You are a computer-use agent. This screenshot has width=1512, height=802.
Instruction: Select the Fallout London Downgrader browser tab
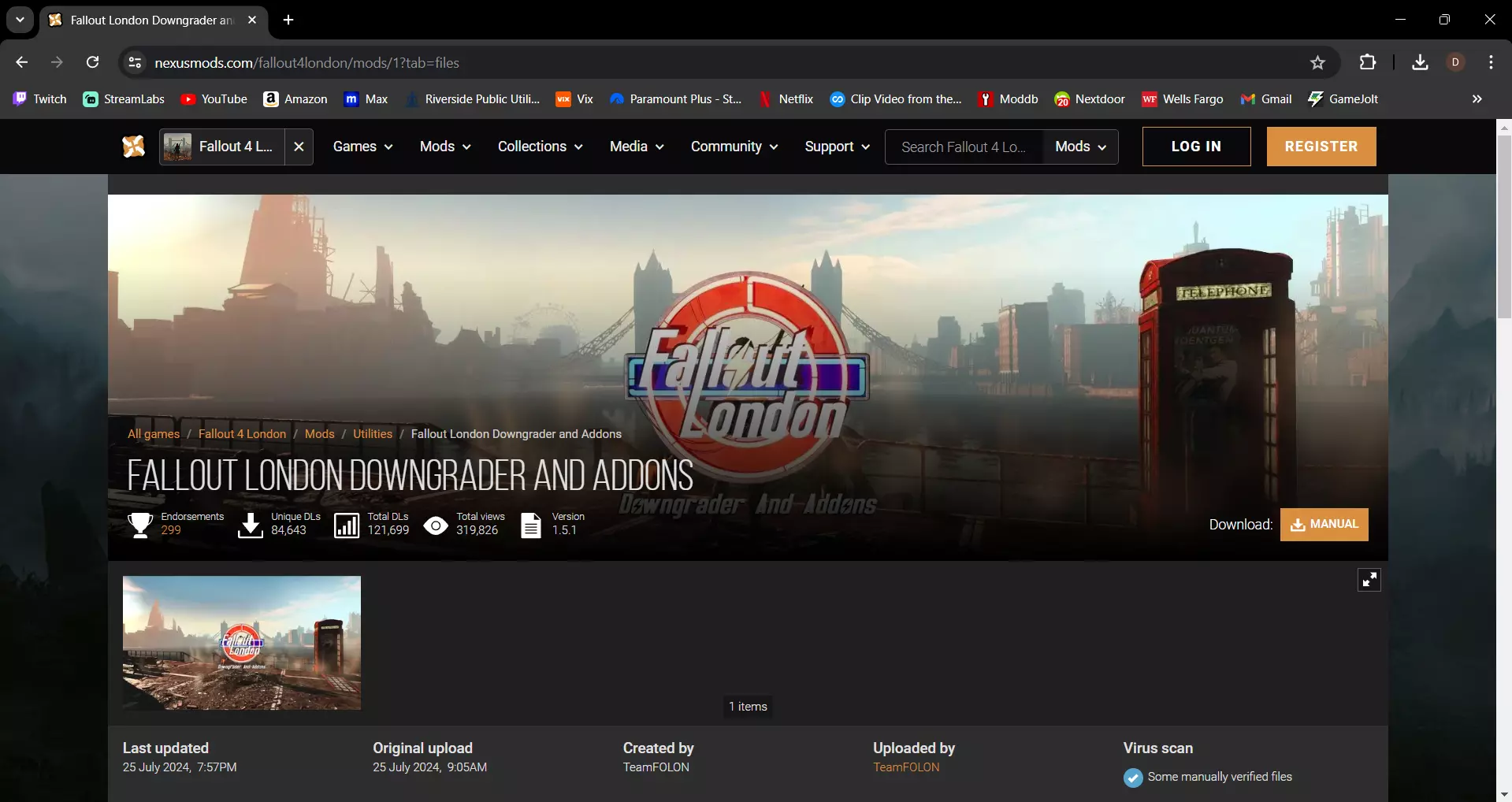[x=154, y=20]
